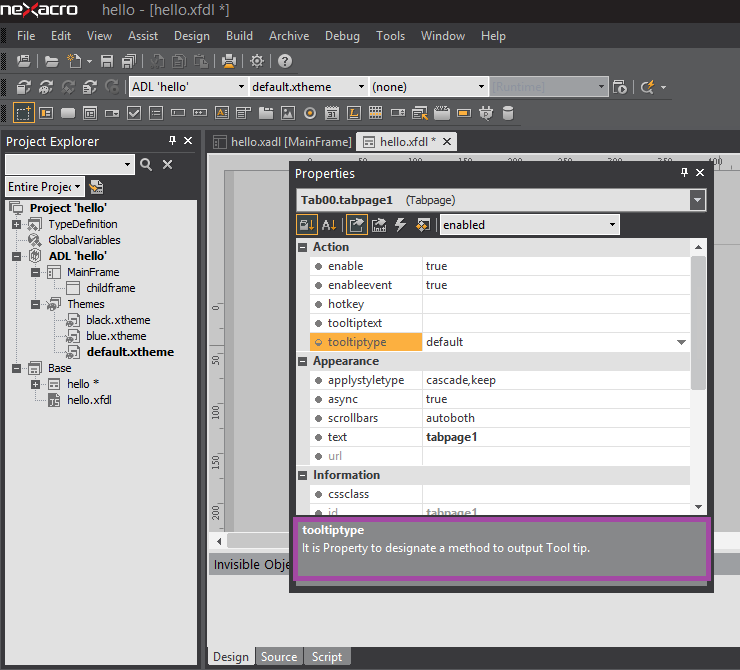Select the Calendar component tool
This screenshot has width=740, height=670.
332,113
